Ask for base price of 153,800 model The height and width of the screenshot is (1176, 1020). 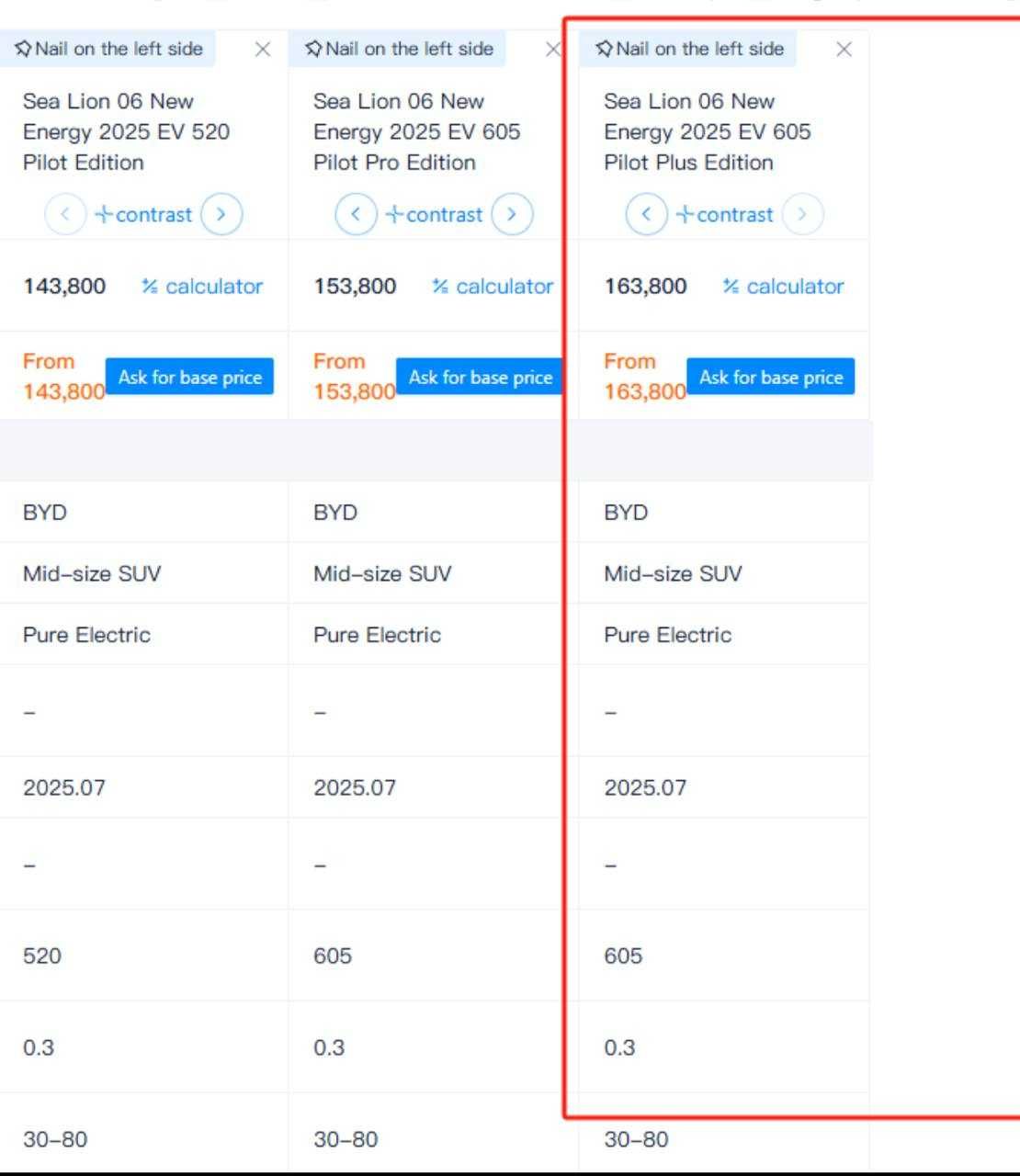(480, 377)
